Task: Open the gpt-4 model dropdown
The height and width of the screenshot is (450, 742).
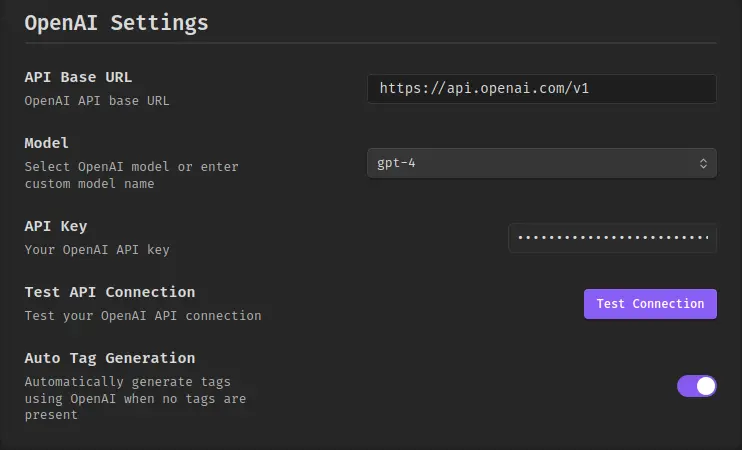Action: coord(542,163)
